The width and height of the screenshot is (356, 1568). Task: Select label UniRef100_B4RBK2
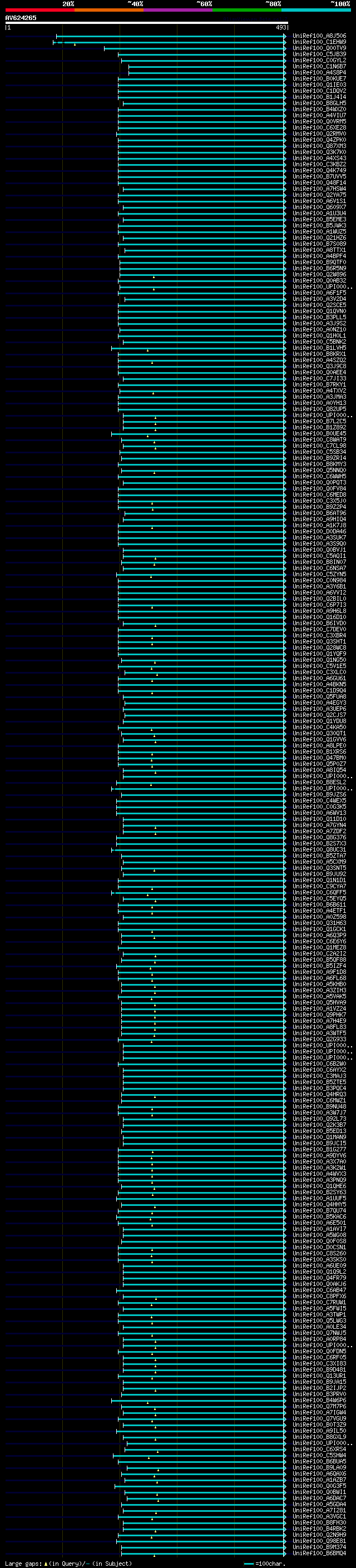pos(319,1529)
